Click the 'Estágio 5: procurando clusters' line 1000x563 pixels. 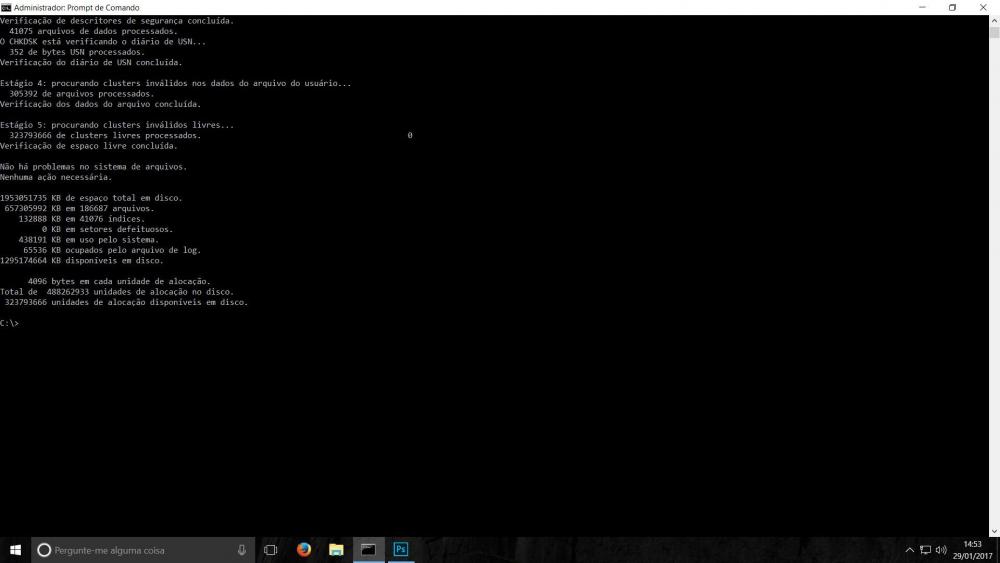click(x=117, y=125)
